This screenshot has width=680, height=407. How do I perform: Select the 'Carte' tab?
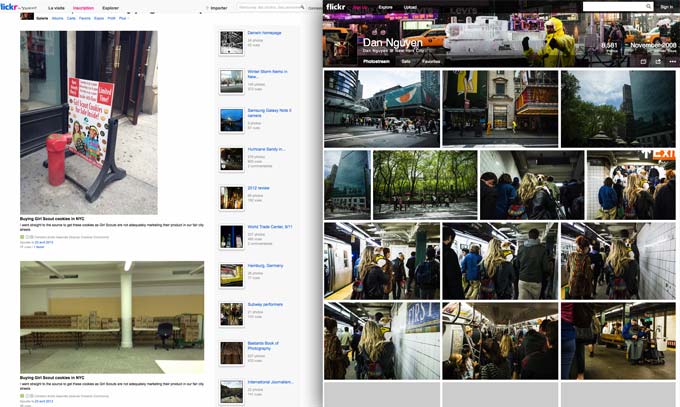[71, 18]
